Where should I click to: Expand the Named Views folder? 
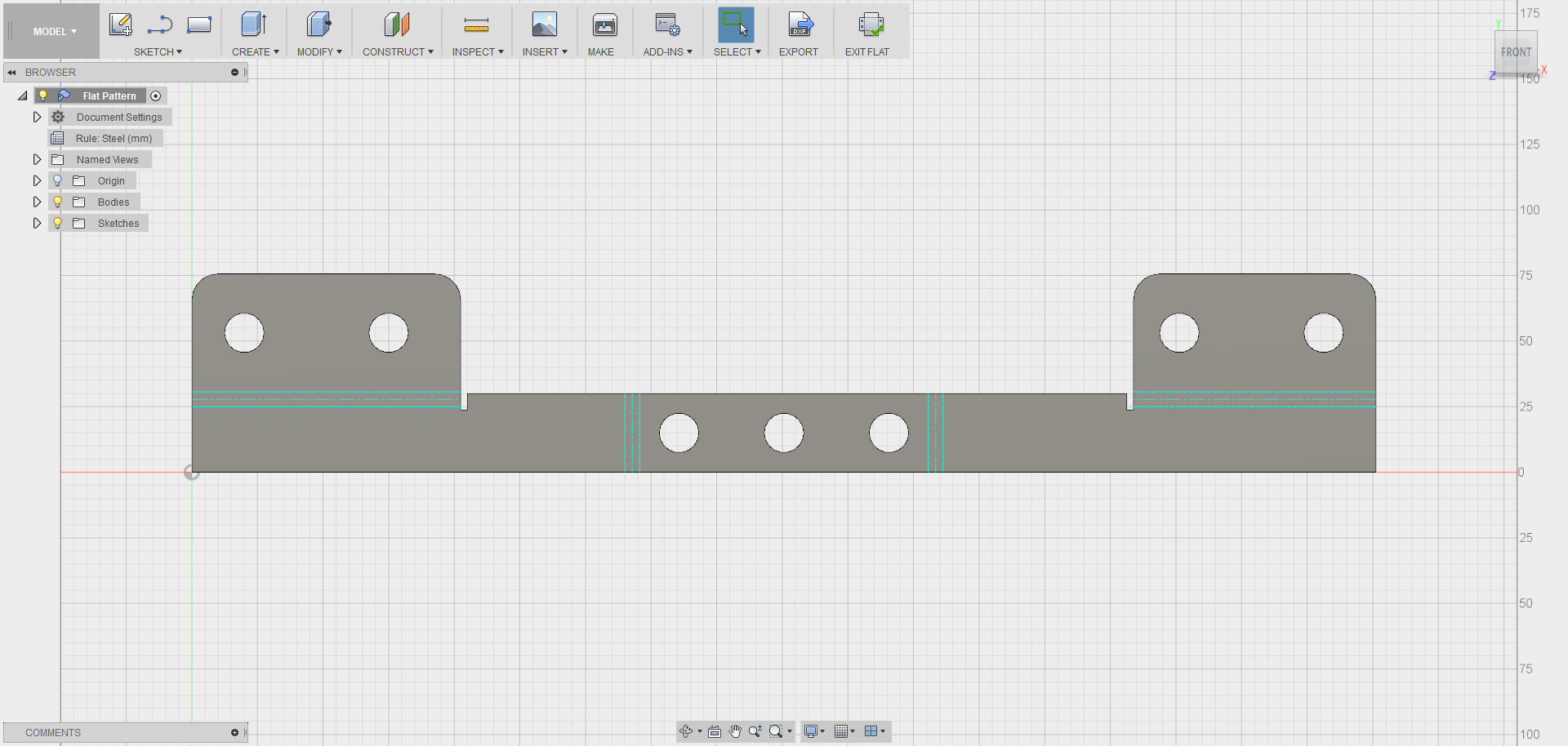click(36, 159)
